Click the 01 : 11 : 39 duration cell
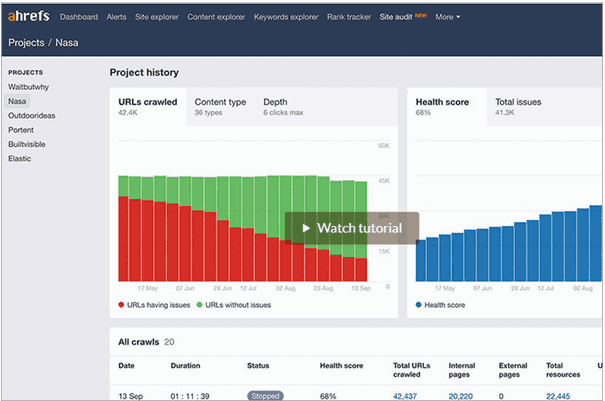The height and width of the screenshot is (401, 605). click(x=190, y=396)
